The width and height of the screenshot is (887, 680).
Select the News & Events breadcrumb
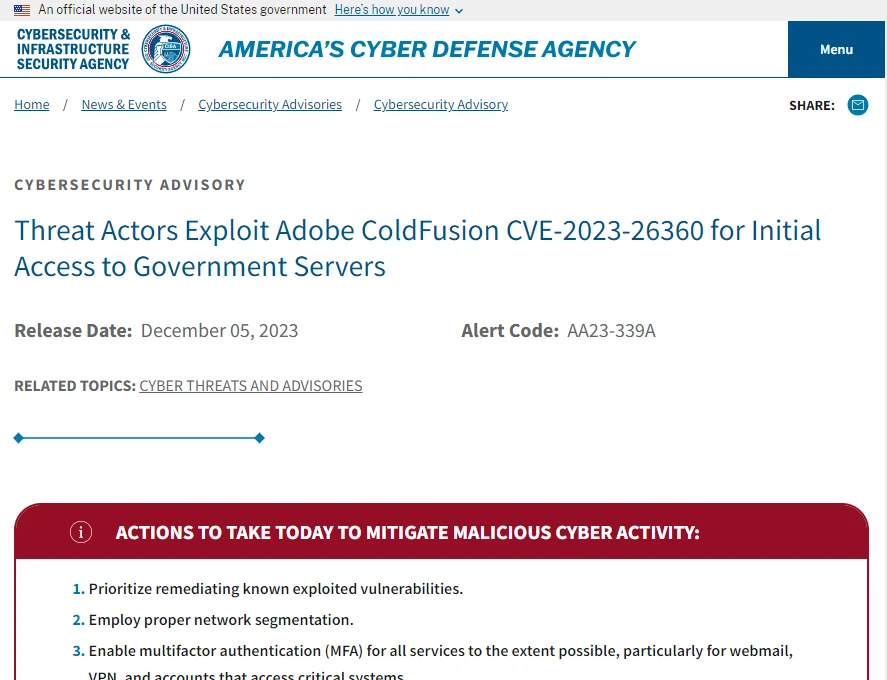click(124, 104)
